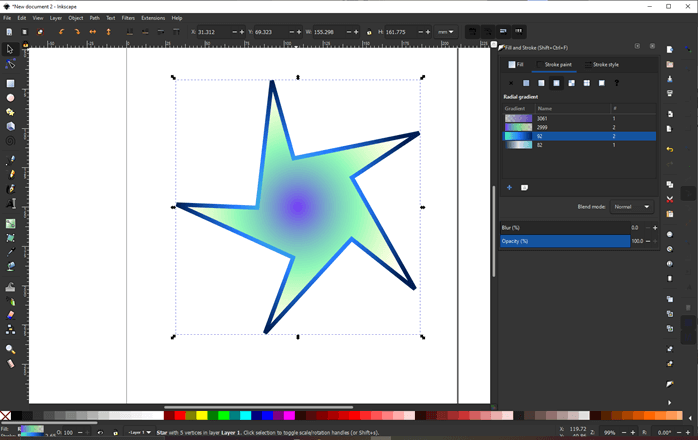Screen dimensions: 698x440
Task: Flip the selection horizontally
Action: pyautogui.click(x=93, y=32)
